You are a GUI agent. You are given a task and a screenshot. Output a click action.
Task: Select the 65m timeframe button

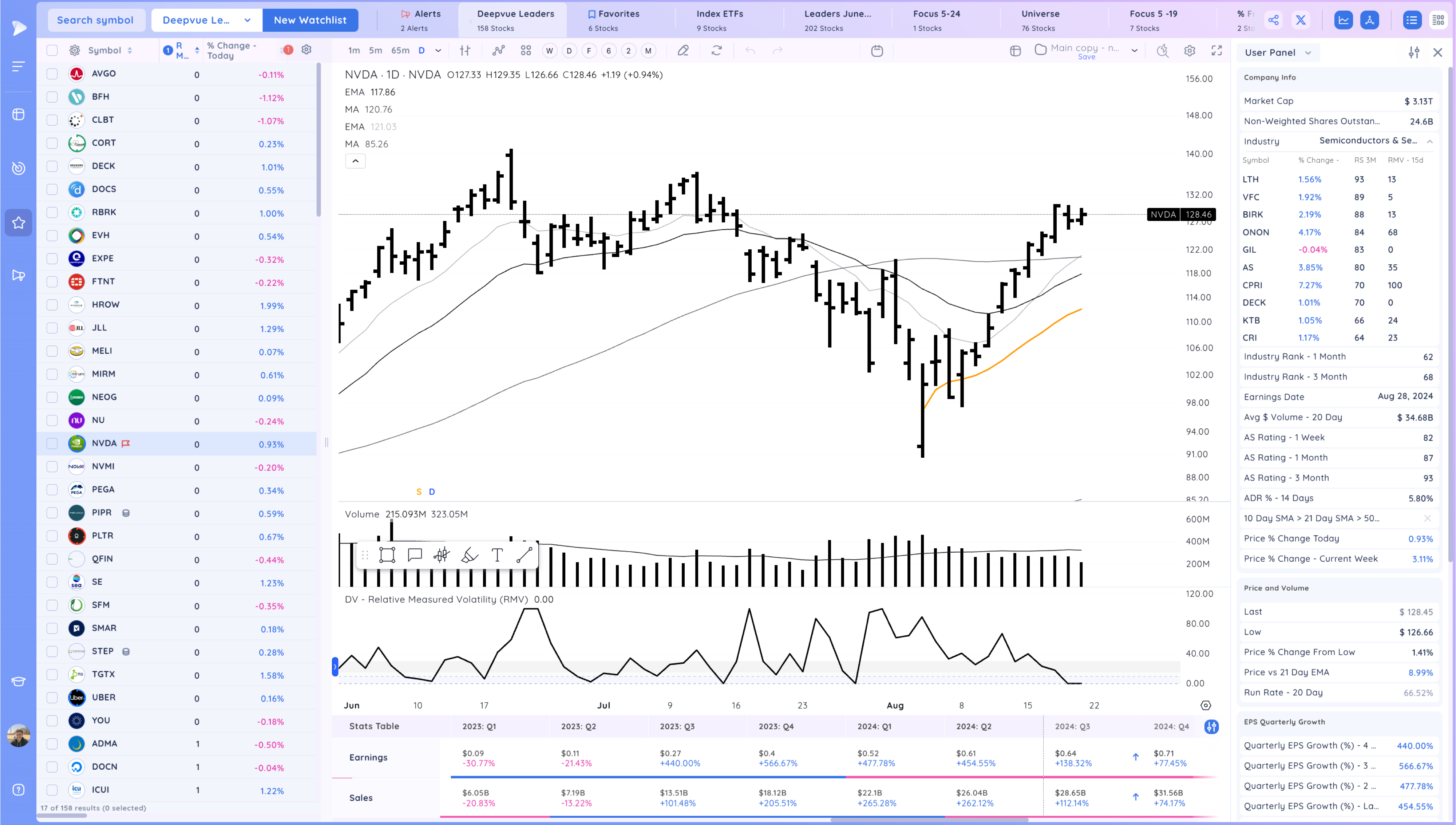pos(400,51)
